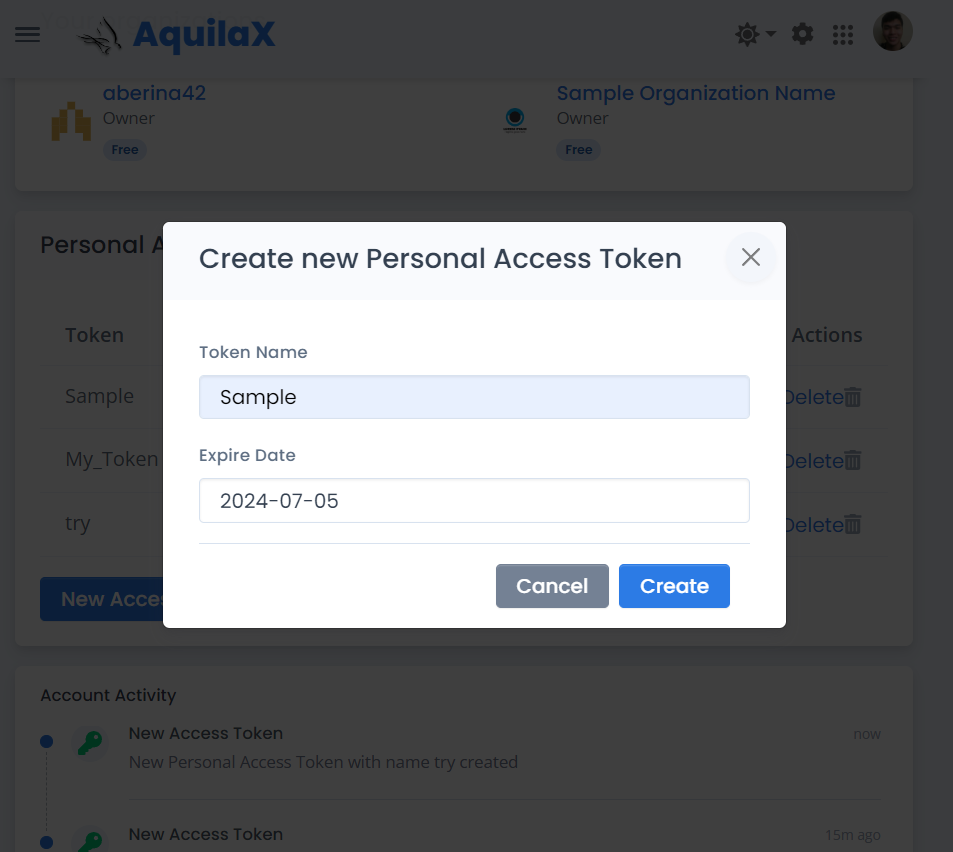Open the theme brightness switcher dropdown
The width and height of the screenshot is (953, 852).
(755, 35)
